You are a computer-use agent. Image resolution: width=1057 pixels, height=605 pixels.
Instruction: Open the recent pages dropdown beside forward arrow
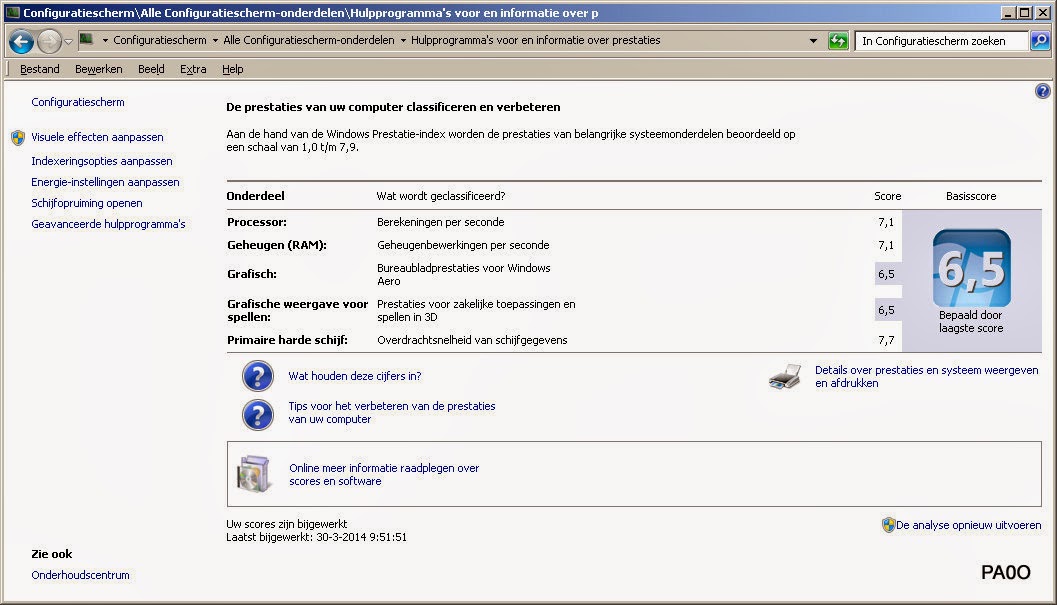[x=68, y=42]
